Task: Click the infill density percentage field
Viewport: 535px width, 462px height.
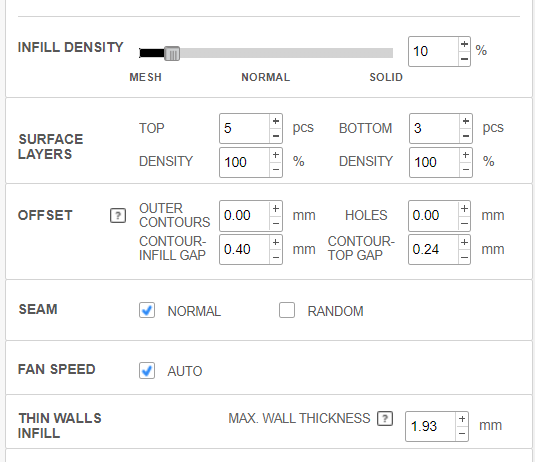Action: click(433, 52)
